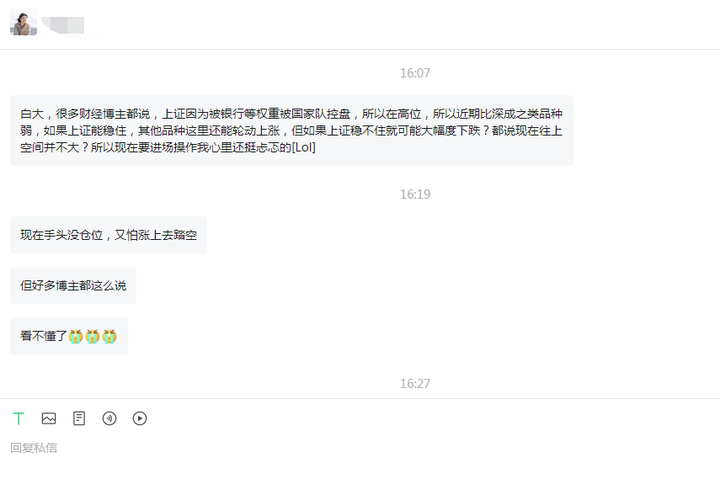Open the image attachment icon
The height and width of the screenshot is (479, 720).
tap(49, 418)
